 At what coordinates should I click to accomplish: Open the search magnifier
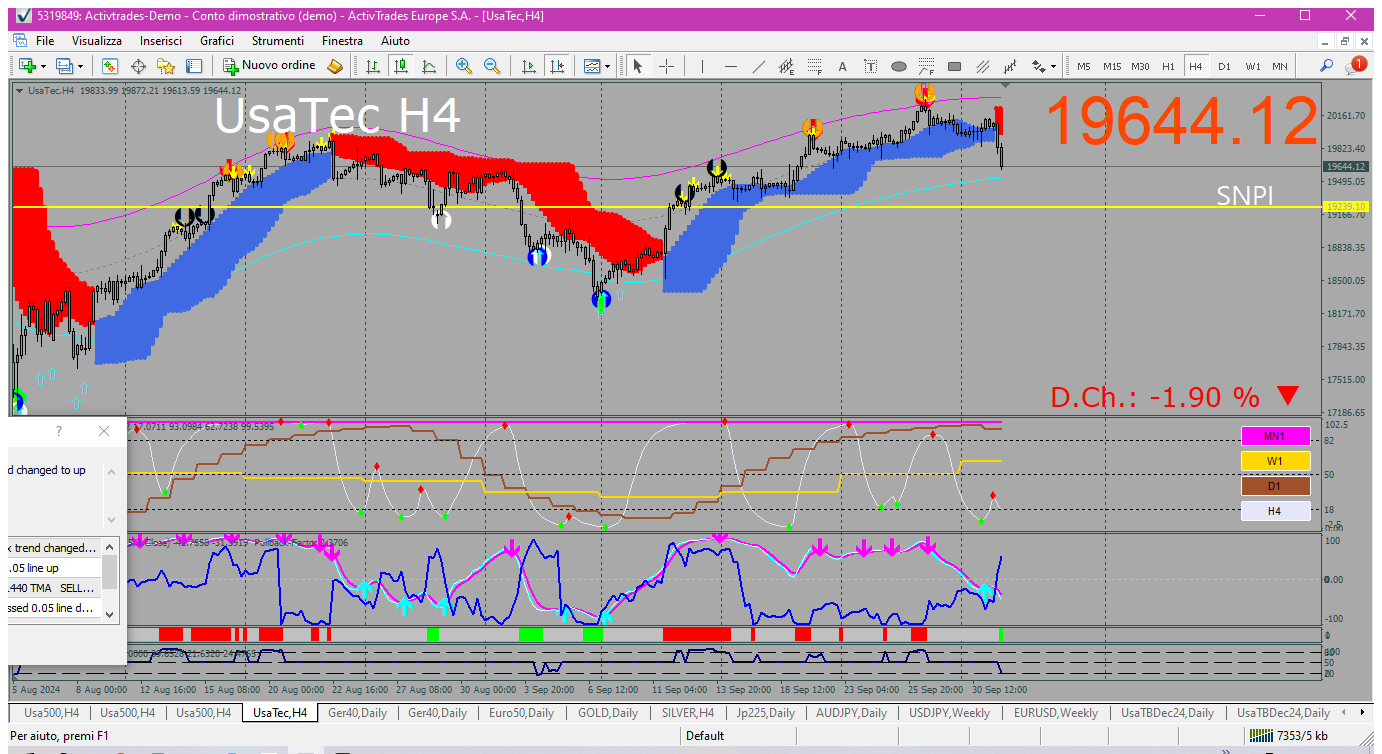click(1327, 66)
